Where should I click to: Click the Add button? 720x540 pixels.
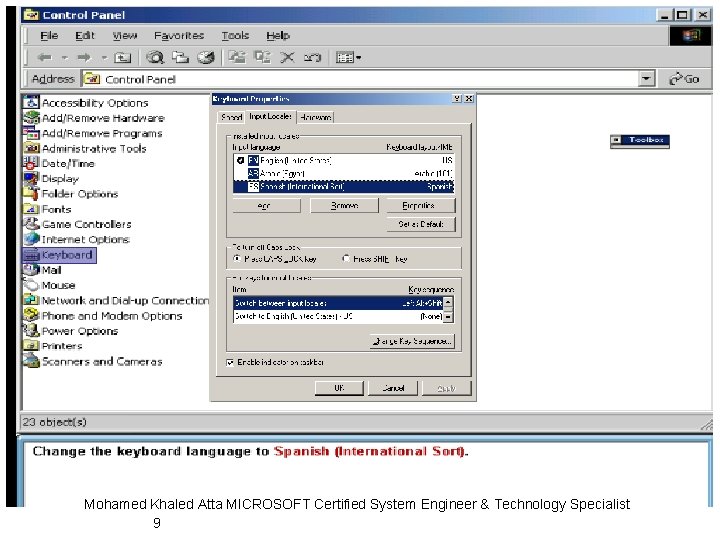tap(266, 206)
